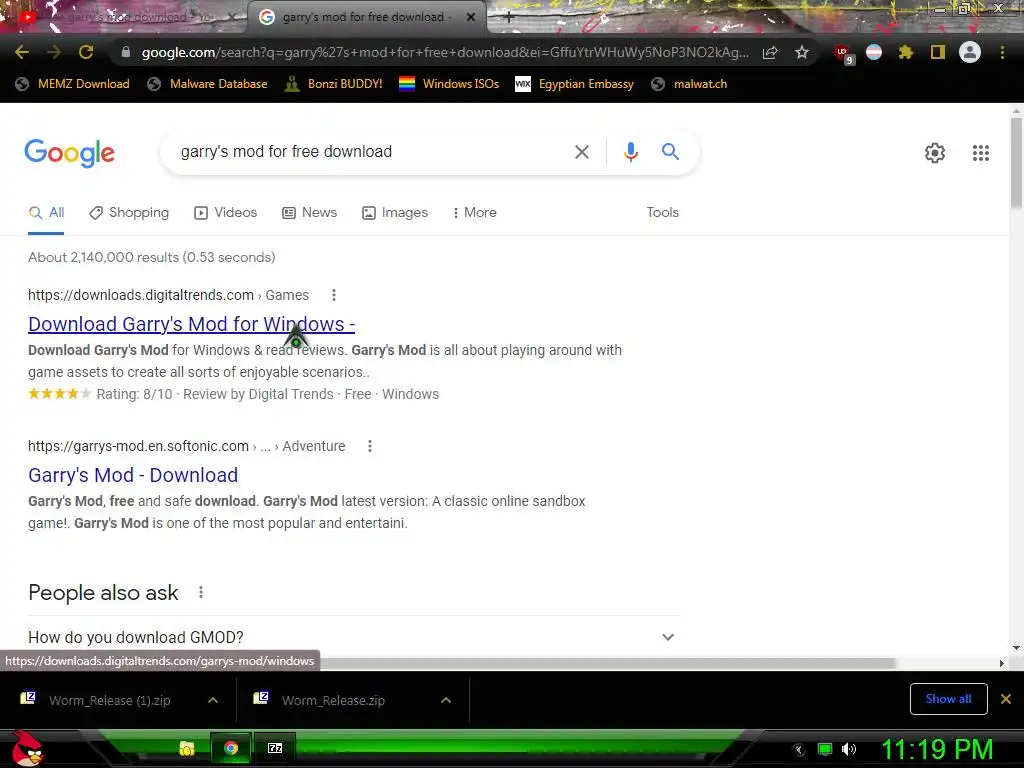
Task: Select the Images results tab
Action: point(395,213)
